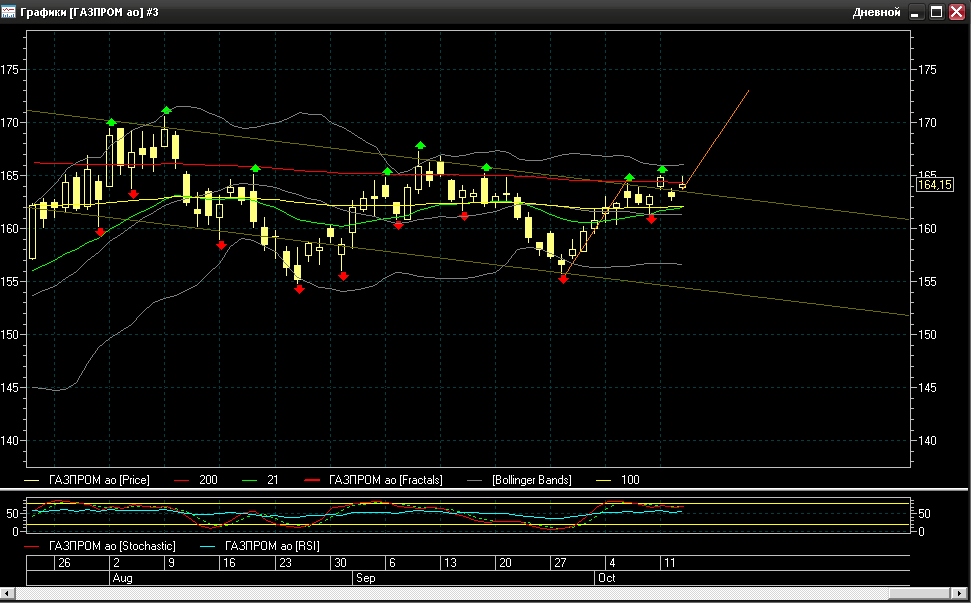Select the [Bollinger Bands] legend entry
Screen dimensions: 971x603
pyautogui.click(x=532, y=480)
